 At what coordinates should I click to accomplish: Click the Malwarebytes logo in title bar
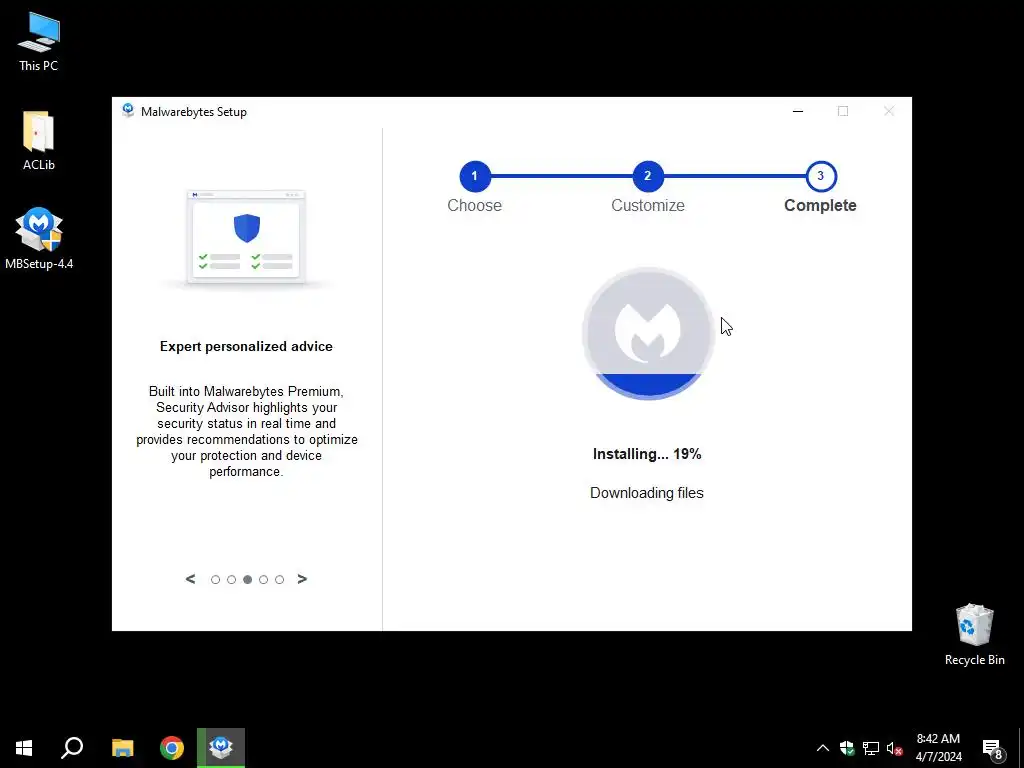pos(128,110)
